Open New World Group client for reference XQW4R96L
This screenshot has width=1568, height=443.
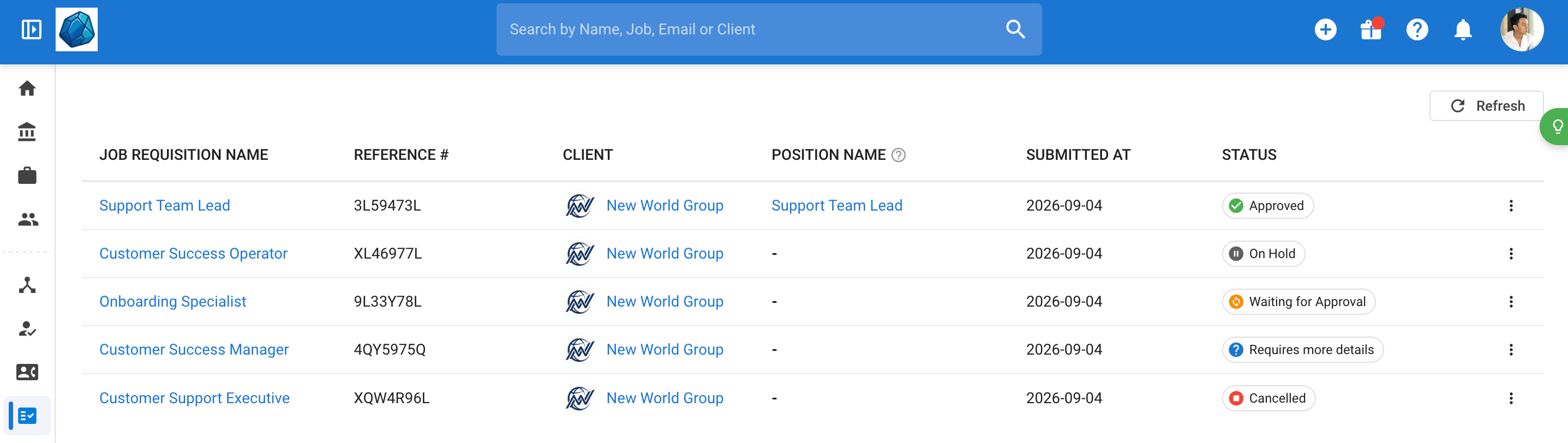point(665,399)
